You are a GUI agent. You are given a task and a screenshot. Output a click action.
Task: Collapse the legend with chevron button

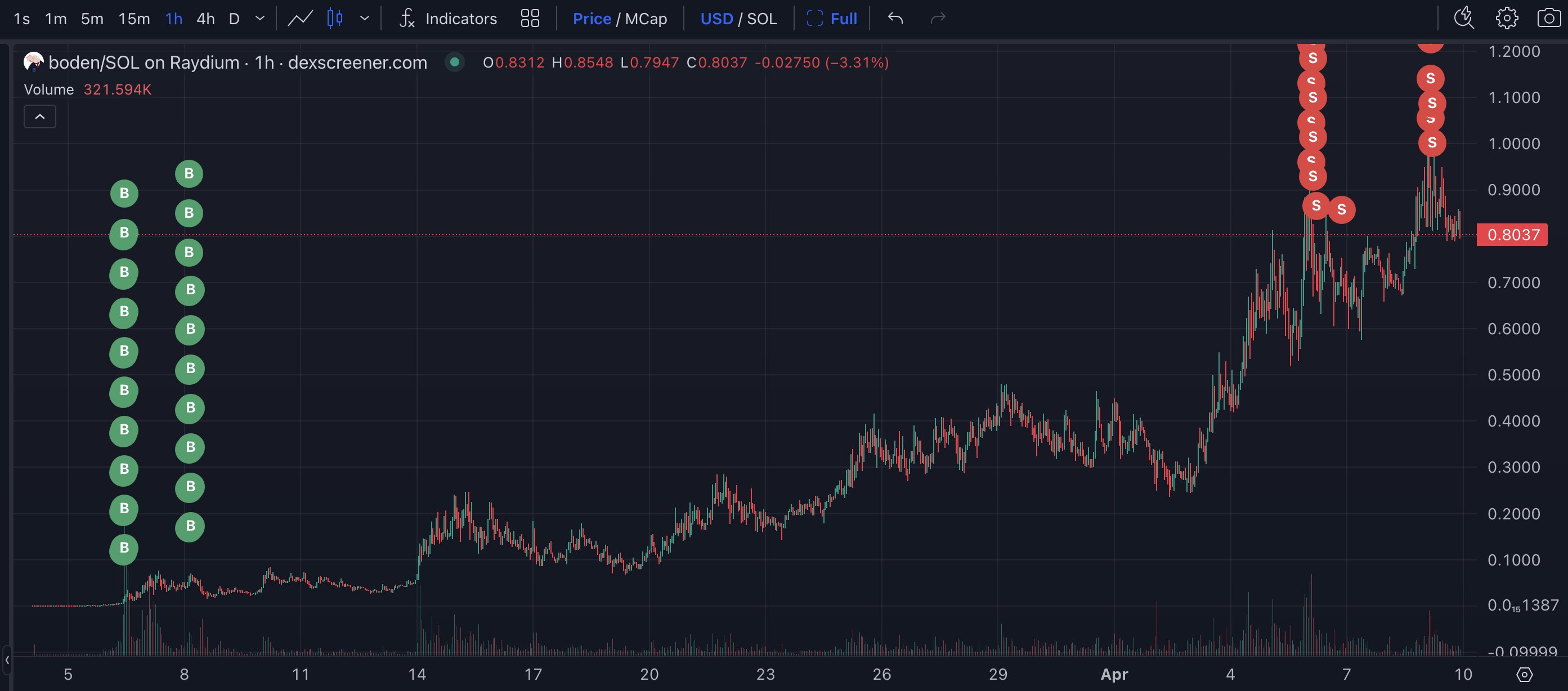(x=39, y=116)
